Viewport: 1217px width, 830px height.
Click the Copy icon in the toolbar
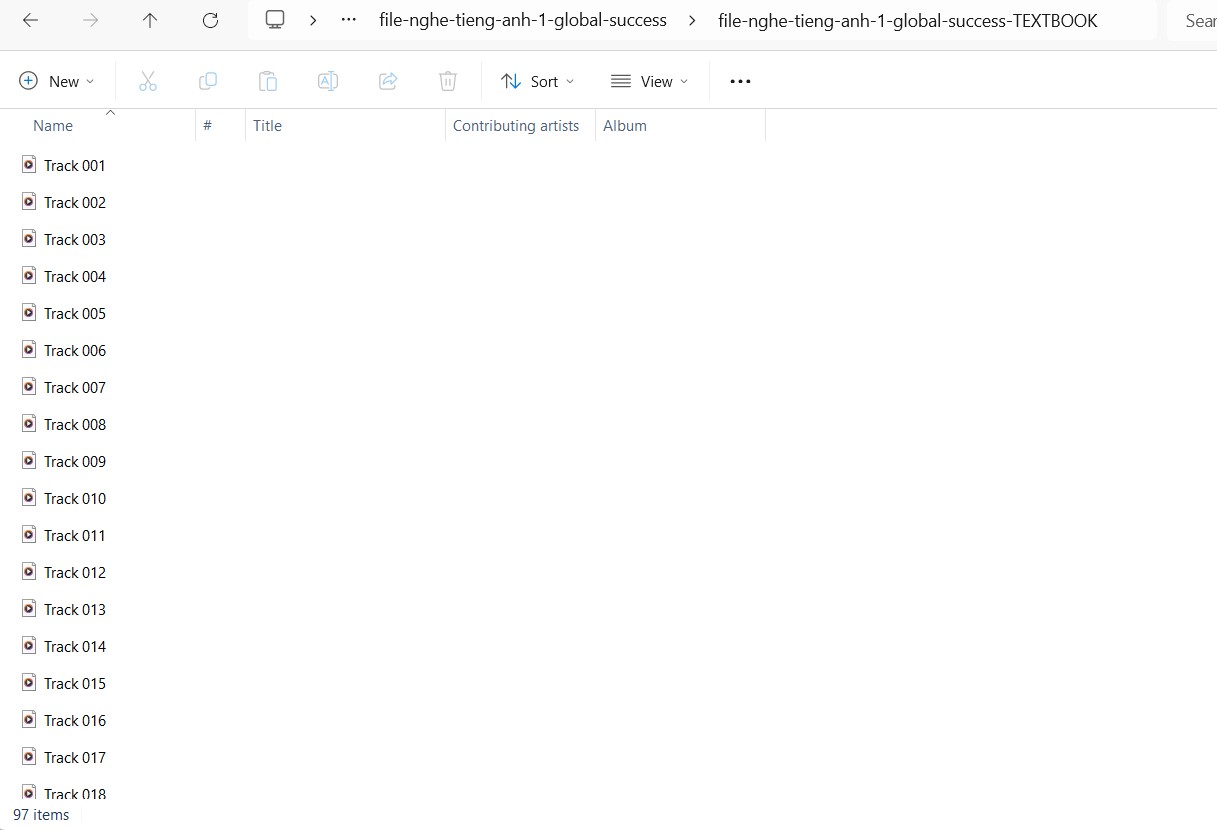point(208,81)
